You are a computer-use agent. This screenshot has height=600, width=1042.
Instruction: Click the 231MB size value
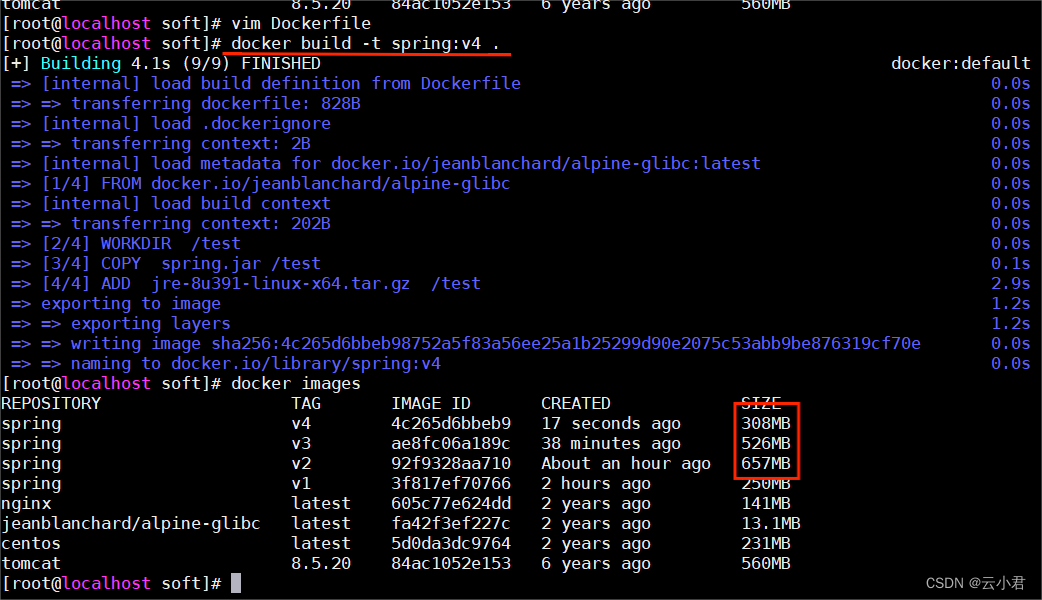(766, 544)
